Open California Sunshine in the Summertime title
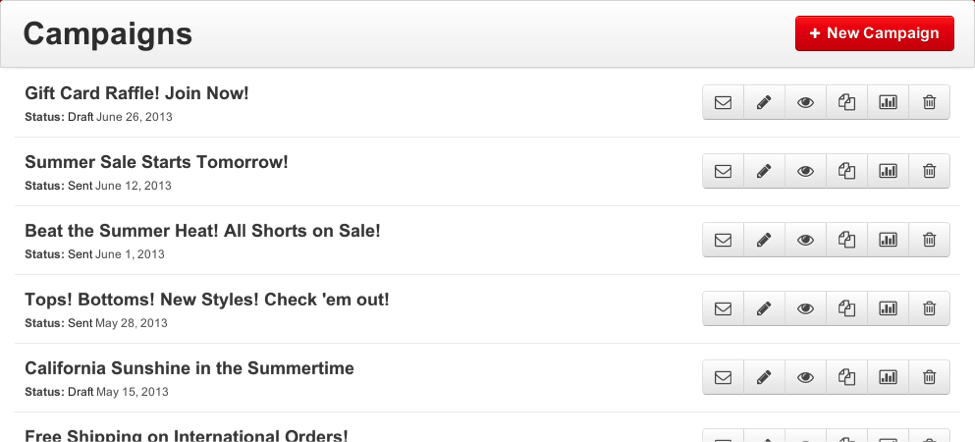 (189, 368)
